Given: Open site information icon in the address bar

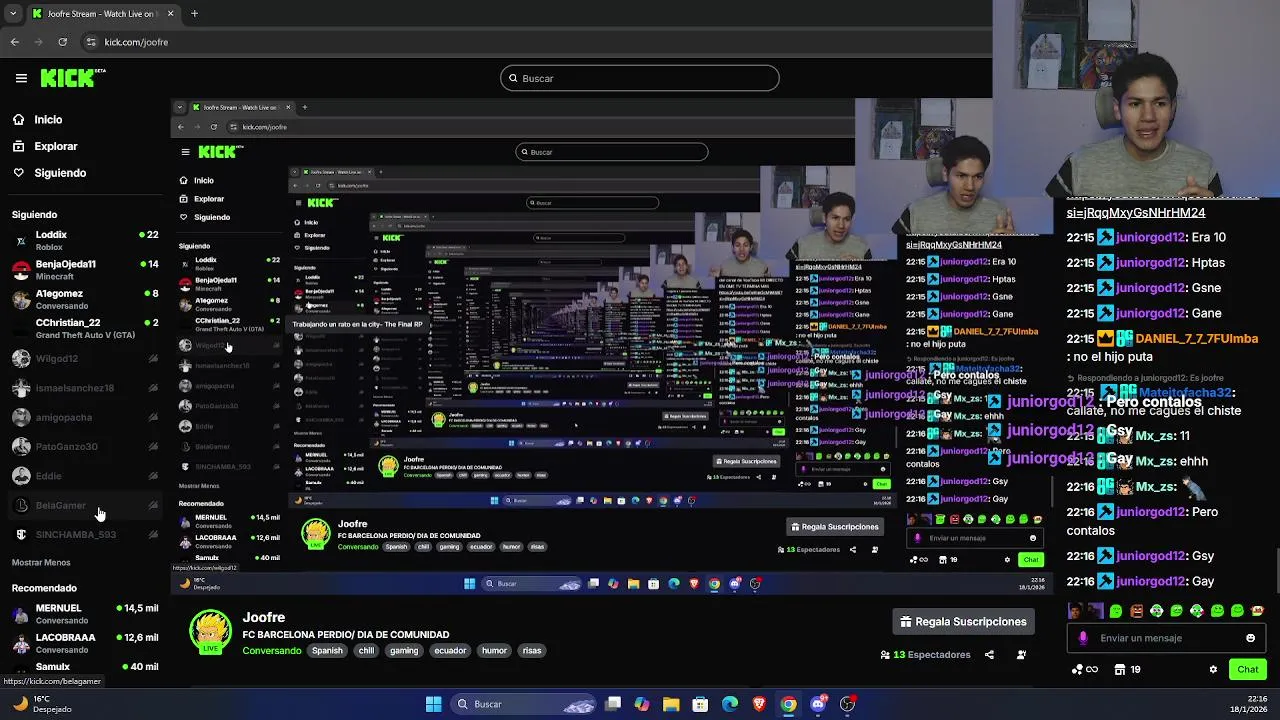Looking at the screenshot, I should (91, 42).
